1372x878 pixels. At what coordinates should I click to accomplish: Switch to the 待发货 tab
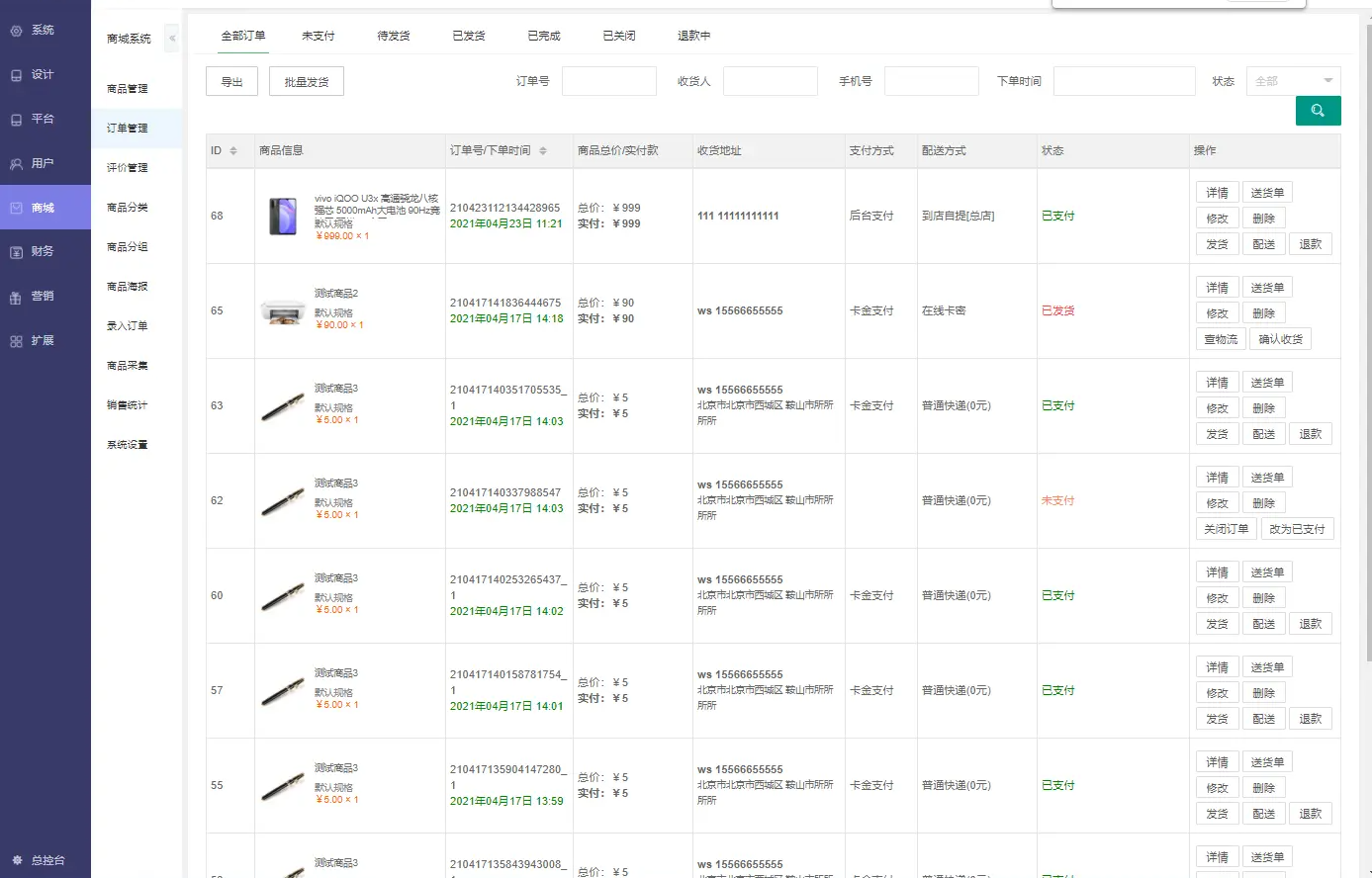point(394,36)
